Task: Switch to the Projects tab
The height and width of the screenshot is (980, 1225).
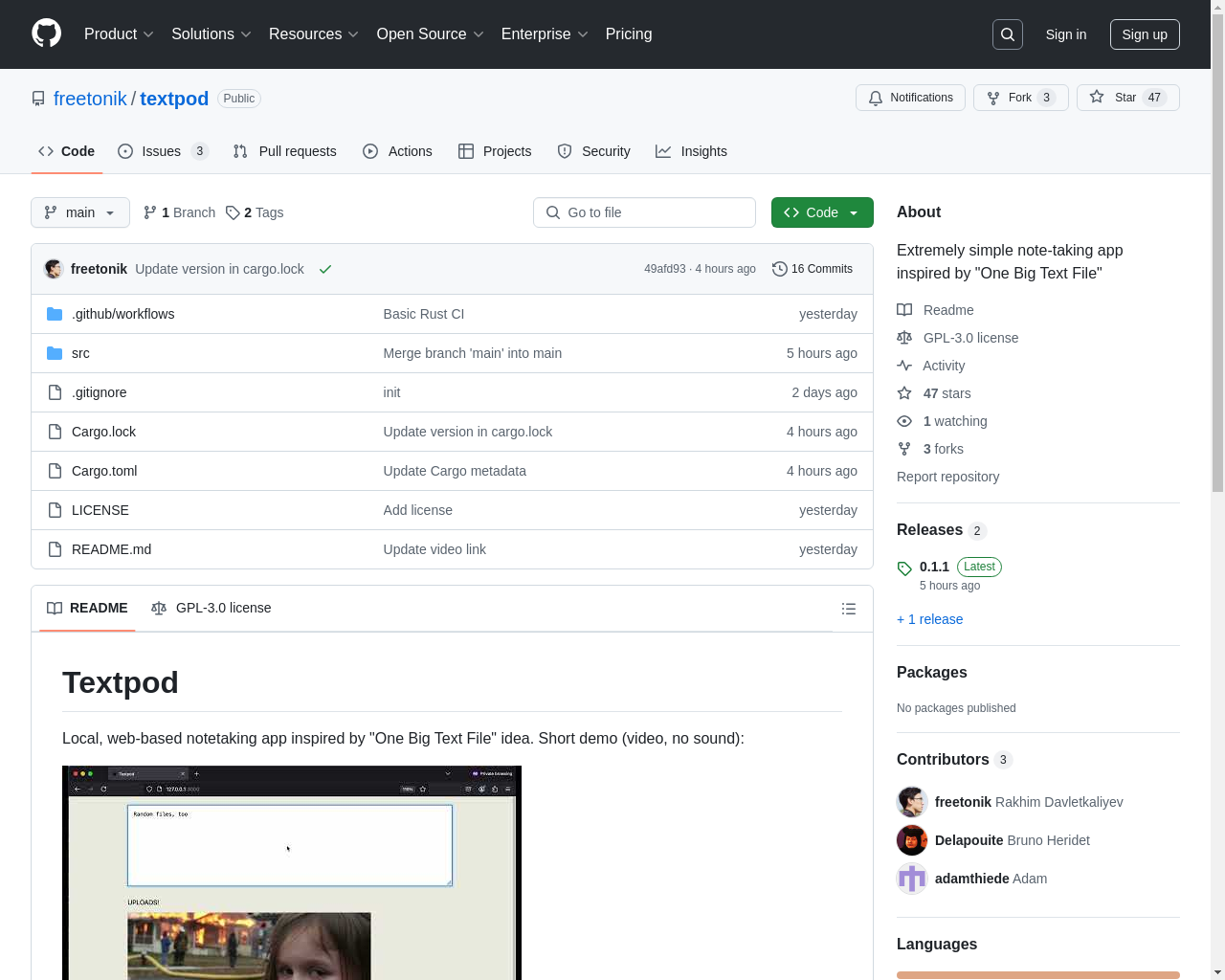Action: 495,151
